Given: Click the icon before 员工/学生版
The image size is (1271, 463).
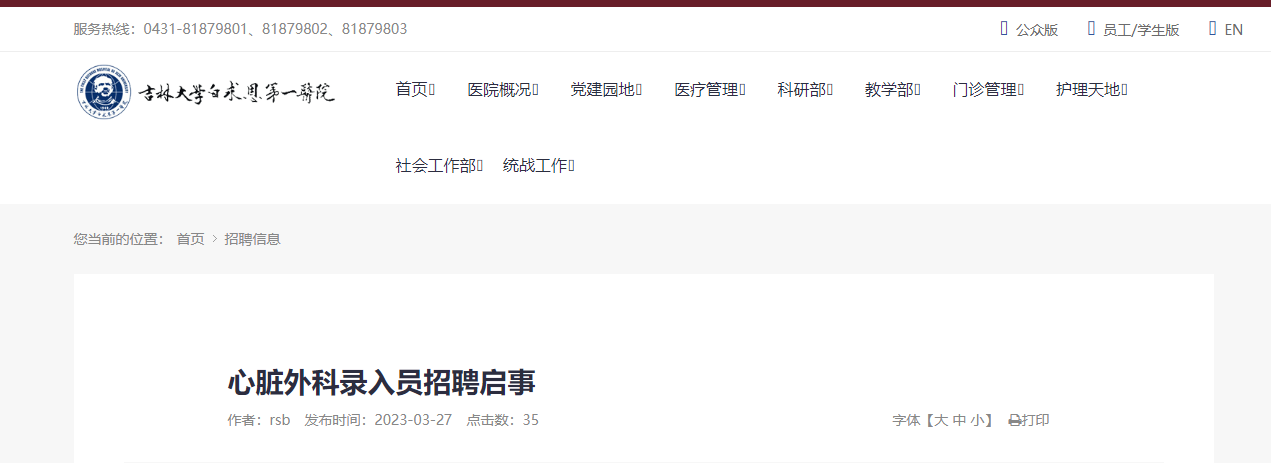Looking at the screenshot, I should click(x=1091, y=29).
